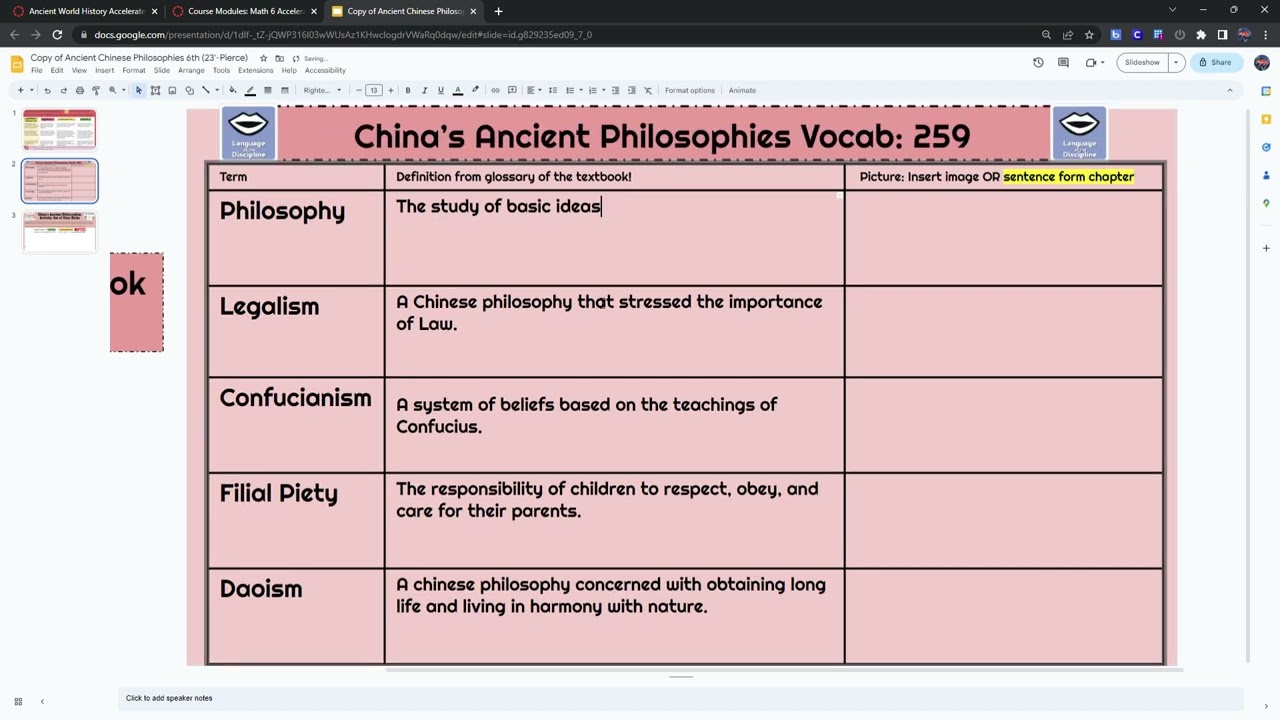Open the border color pencil picker
Viewport: 1280px width, 720px height.
pos(250,90)
